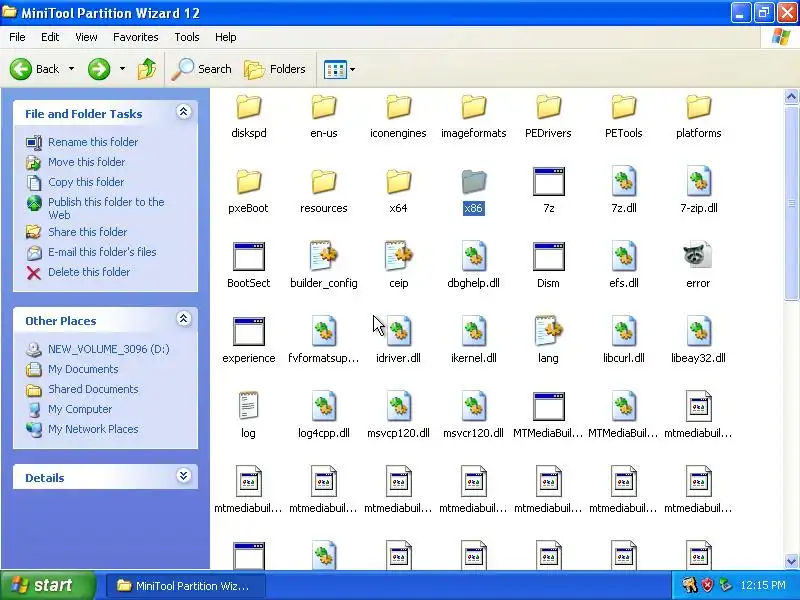800x600 pixels.
Task: Click MiniTool Partition Wiz taskbar button
Action: (186, 586)
